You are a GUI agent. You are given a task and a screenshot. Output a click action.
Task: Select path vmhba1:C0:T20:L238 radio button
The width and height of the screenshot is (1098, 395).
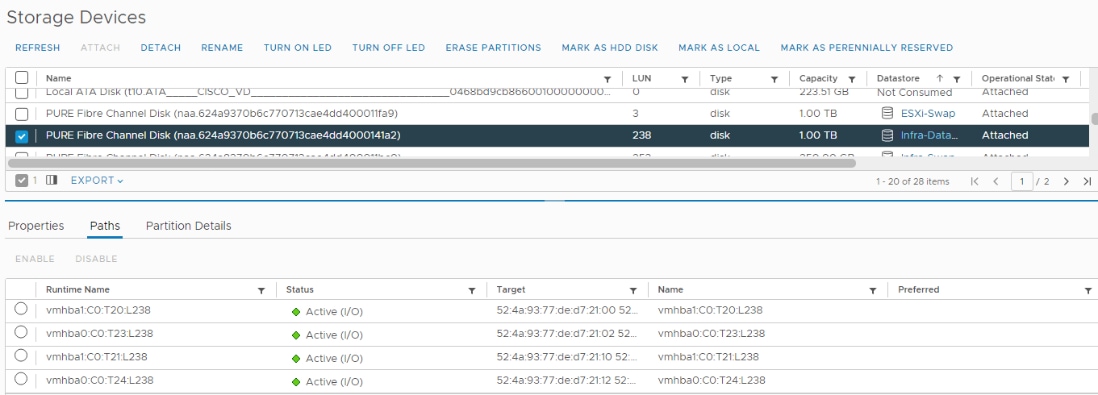point(21,309)
